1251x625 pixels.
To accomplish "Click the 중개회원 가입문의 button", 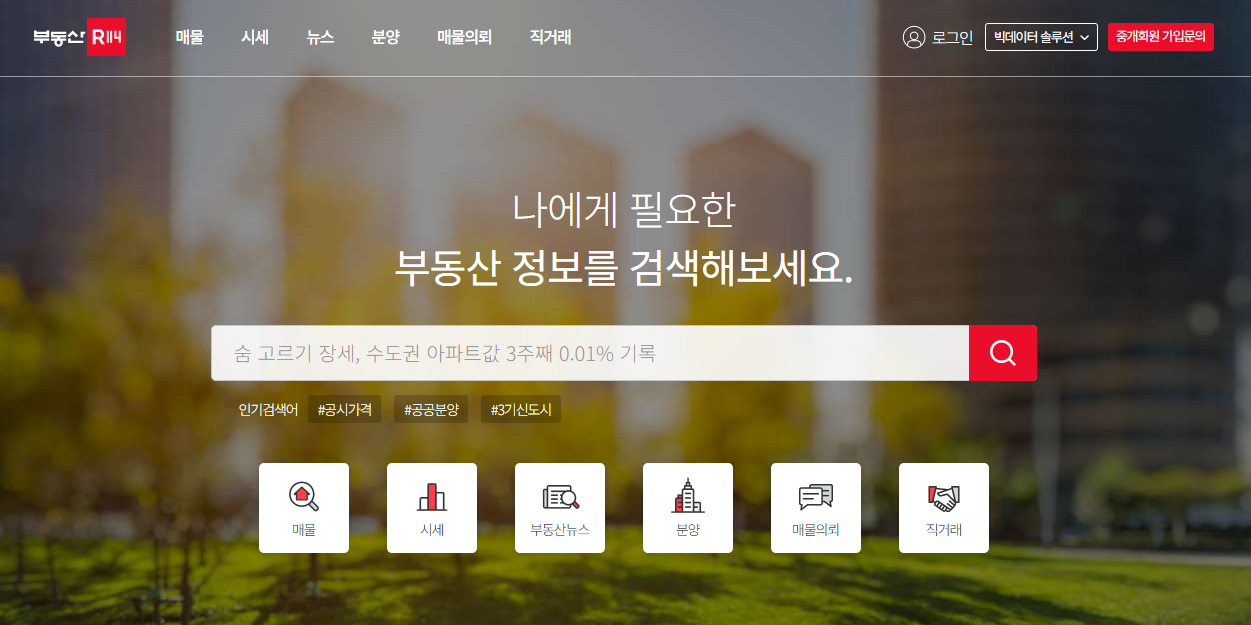I will (1161, 37).
